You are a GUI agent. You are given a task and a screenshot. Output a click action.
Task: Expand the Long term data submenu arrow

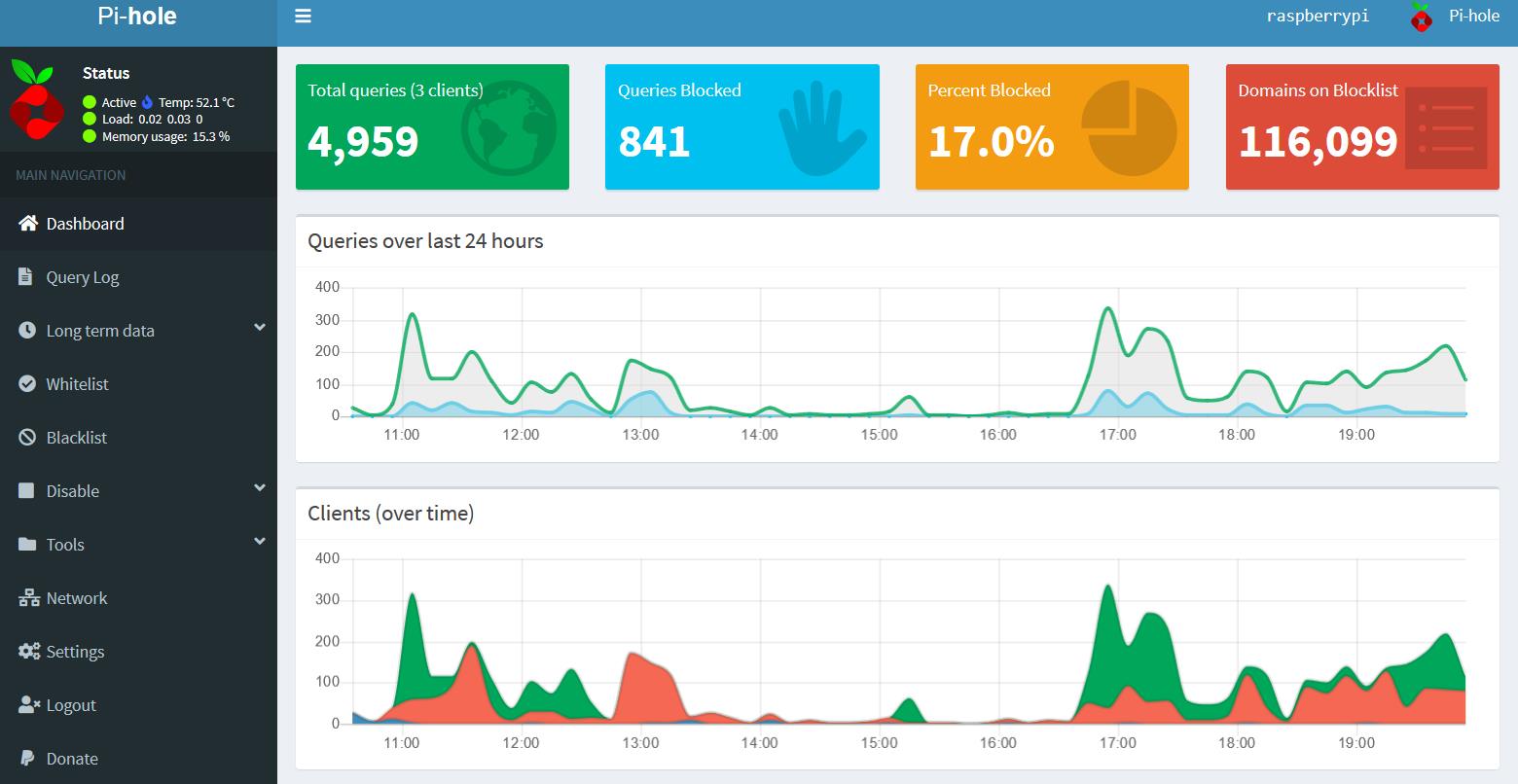point(260,328)
